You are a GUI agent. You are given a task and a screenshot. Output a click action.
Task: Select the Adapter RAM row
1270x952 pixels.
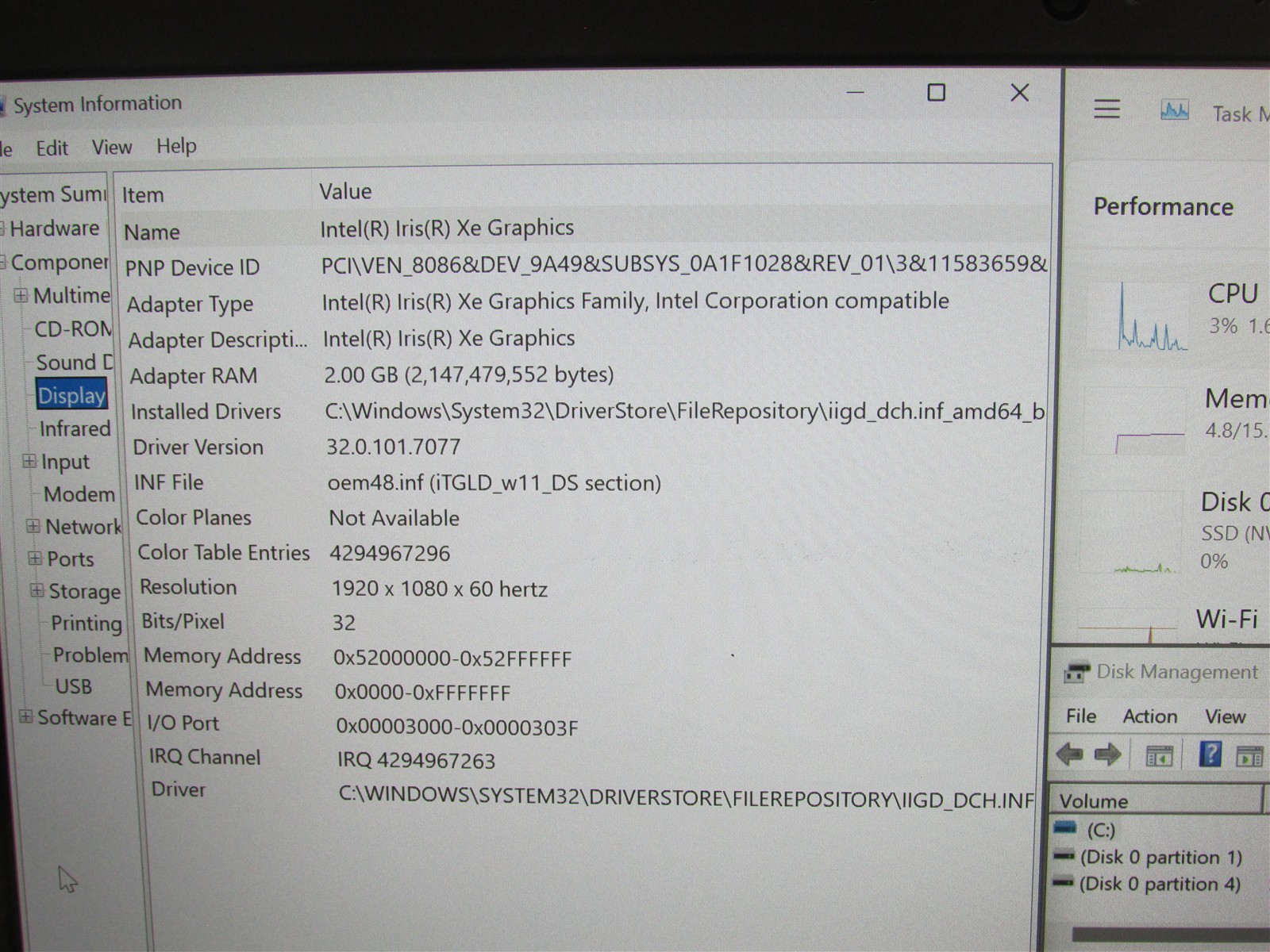click(587, 375)
